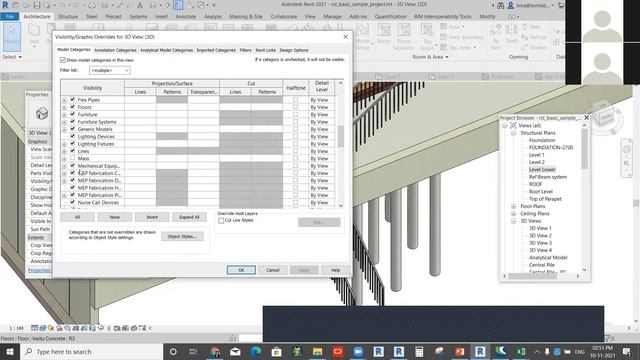The width and height of the screenshot is (640, 360).
Task: Uncheck Furniture visibility checkbox
Action: coord(73,114)
